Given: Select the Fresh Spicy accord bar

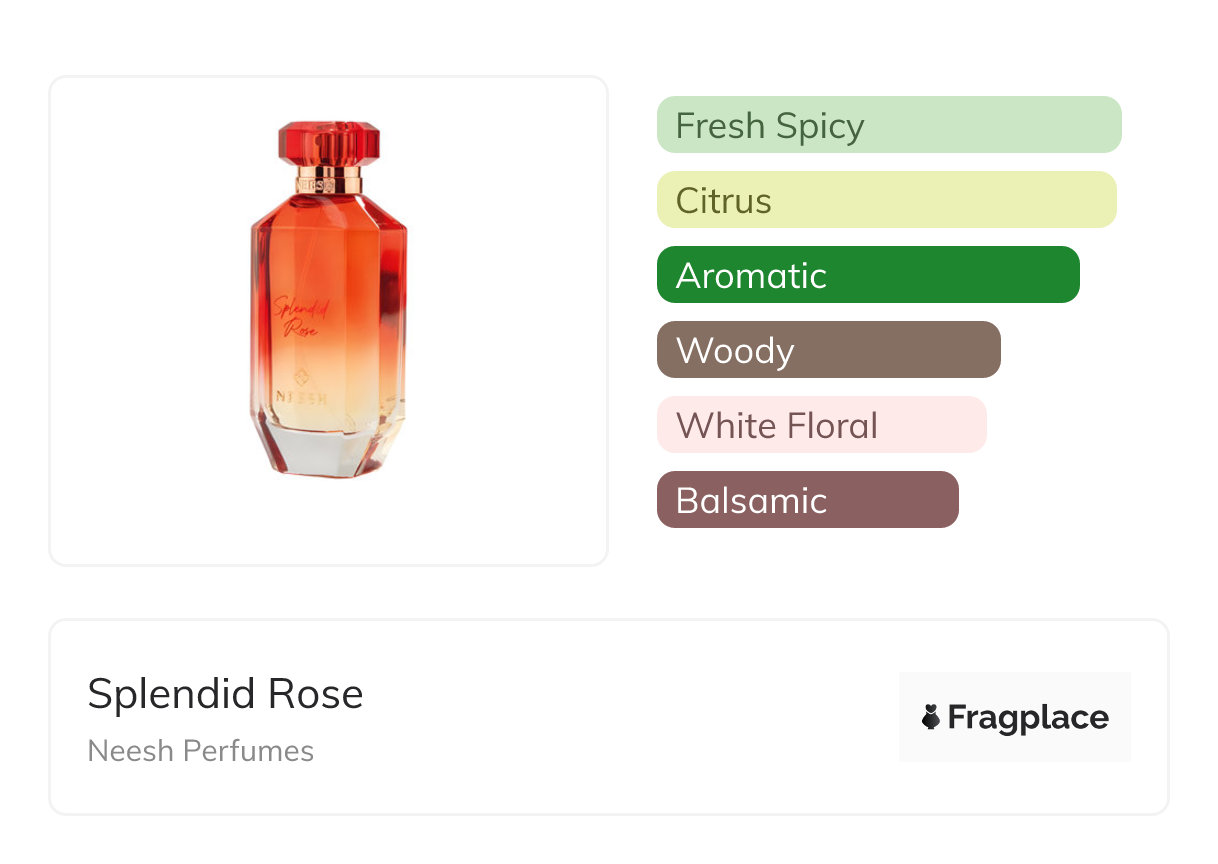Looking at the screenshot, I should [x=888, y=125].
